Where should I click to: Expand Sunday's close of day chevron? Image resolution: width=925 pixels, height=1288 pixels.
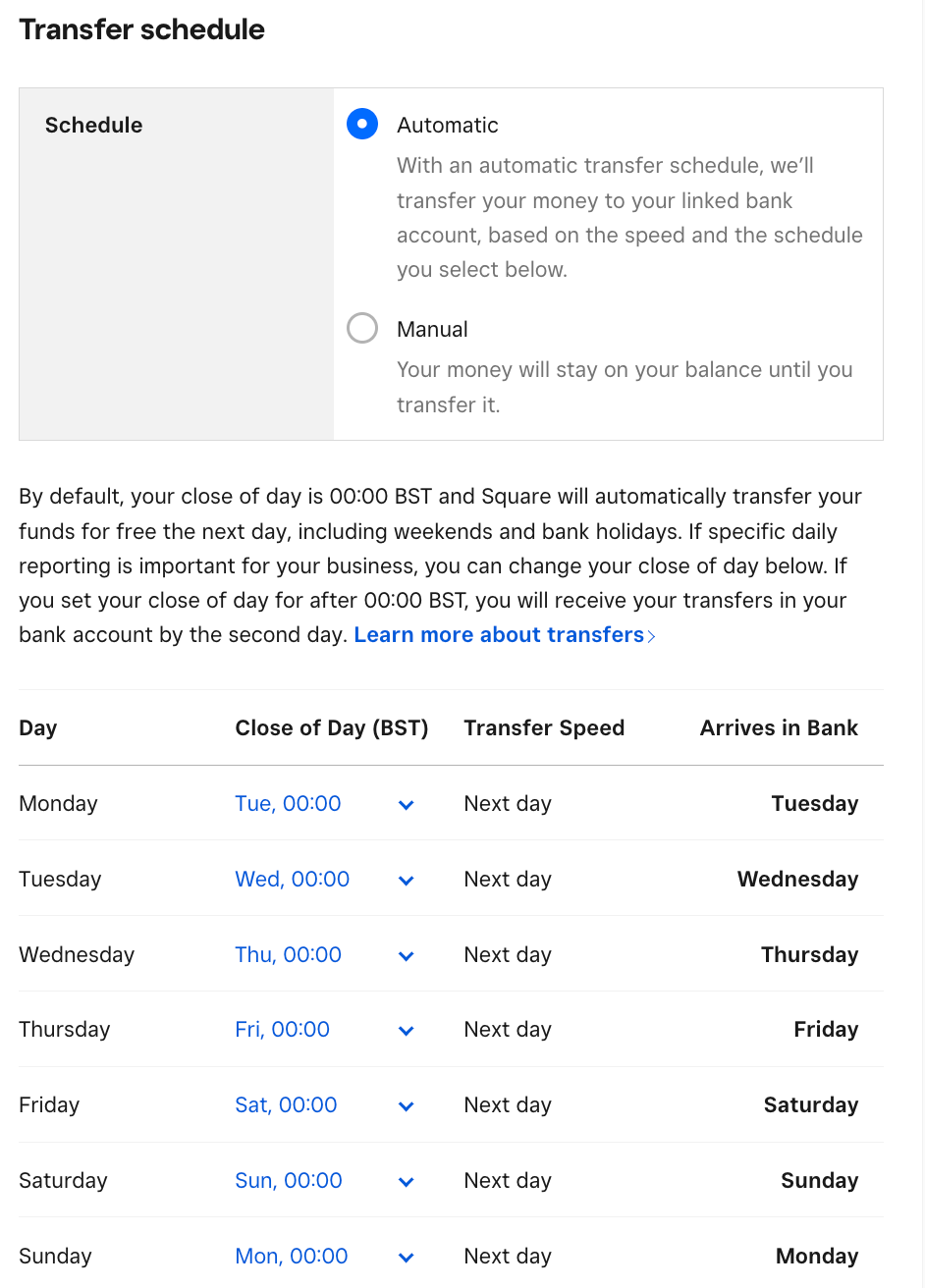coord(407,1258)
